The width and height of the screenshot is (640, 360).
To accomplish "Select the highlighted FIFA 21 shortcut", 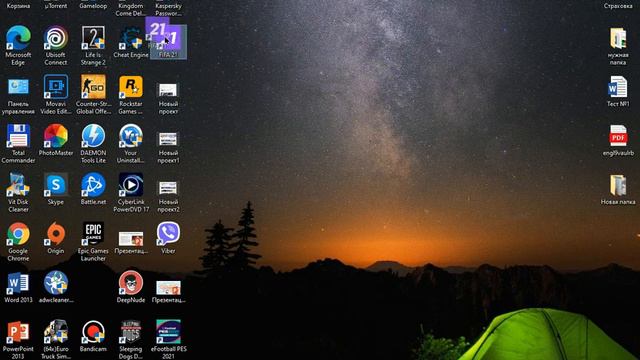I will point(168,42).
